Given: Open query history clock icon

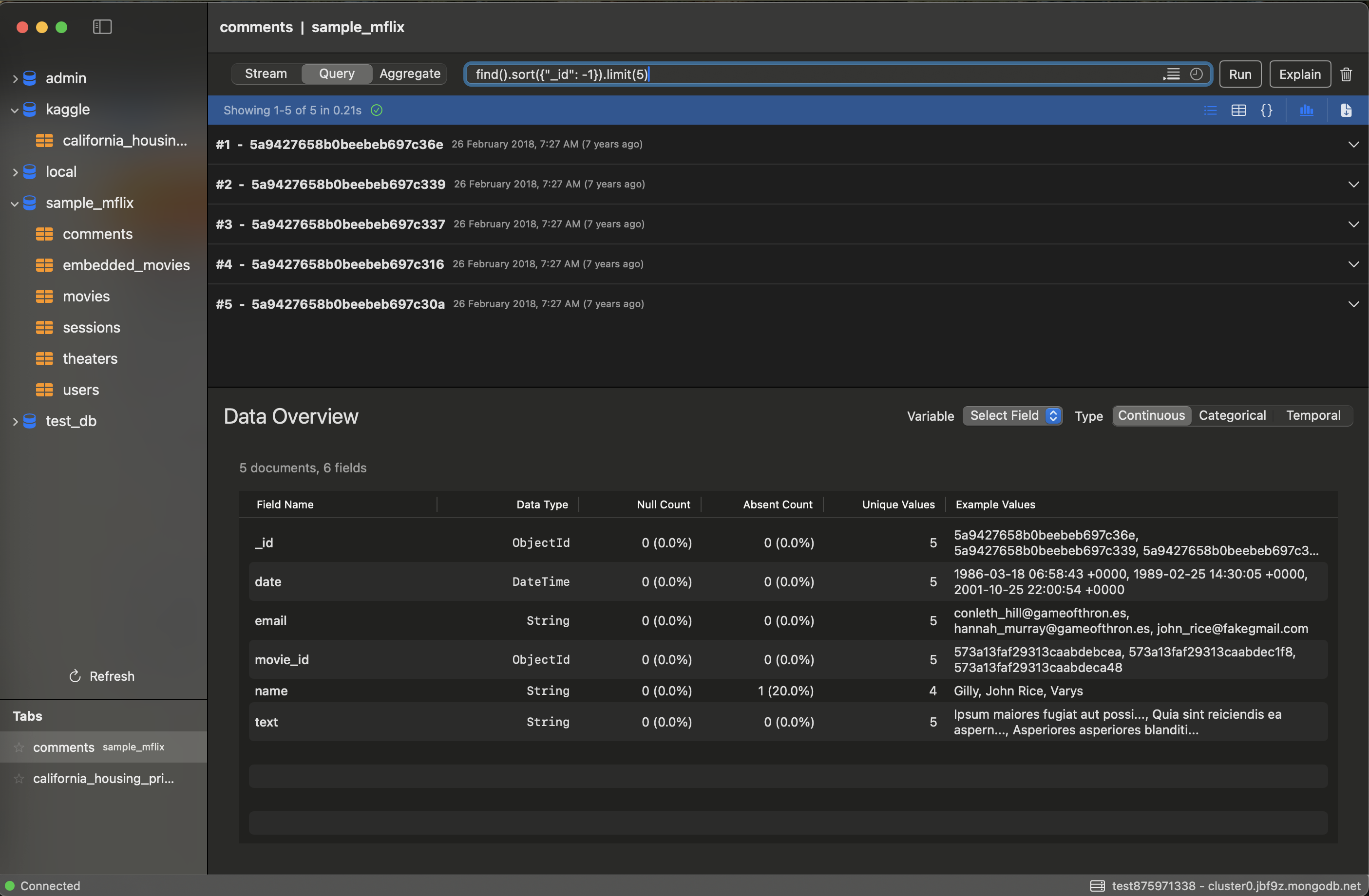Looking at the screenshot, I should [1197, 74].
